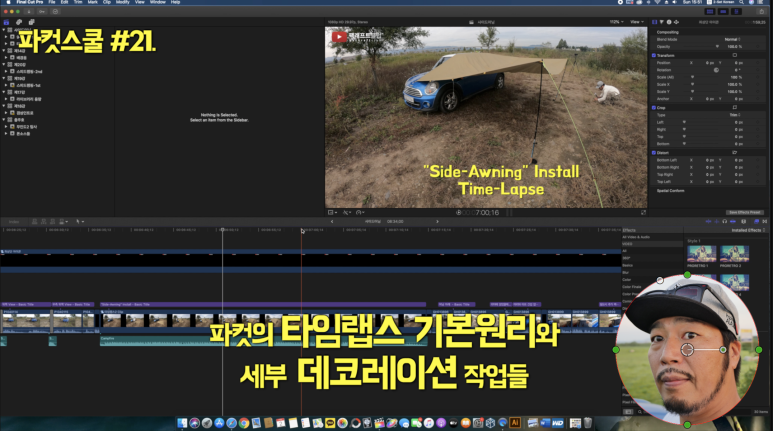
Task: Open the viewer View options dropdown
Action: coord(637,22)
